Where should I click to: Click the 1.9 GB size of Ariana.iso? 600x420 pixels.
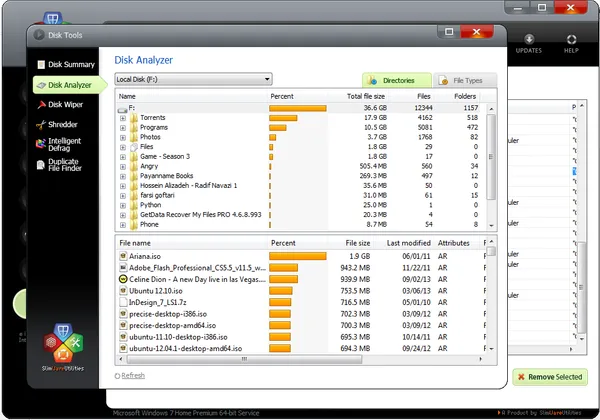[359, 256]
